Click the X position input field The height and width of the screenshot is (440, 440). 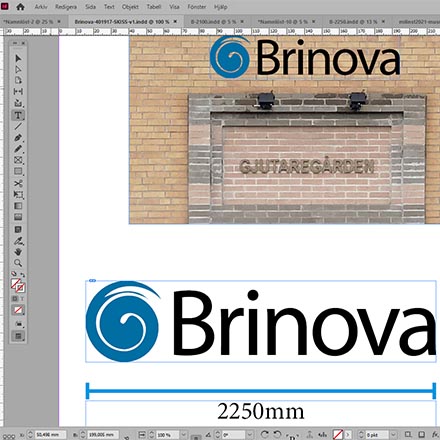pos(51,435)
